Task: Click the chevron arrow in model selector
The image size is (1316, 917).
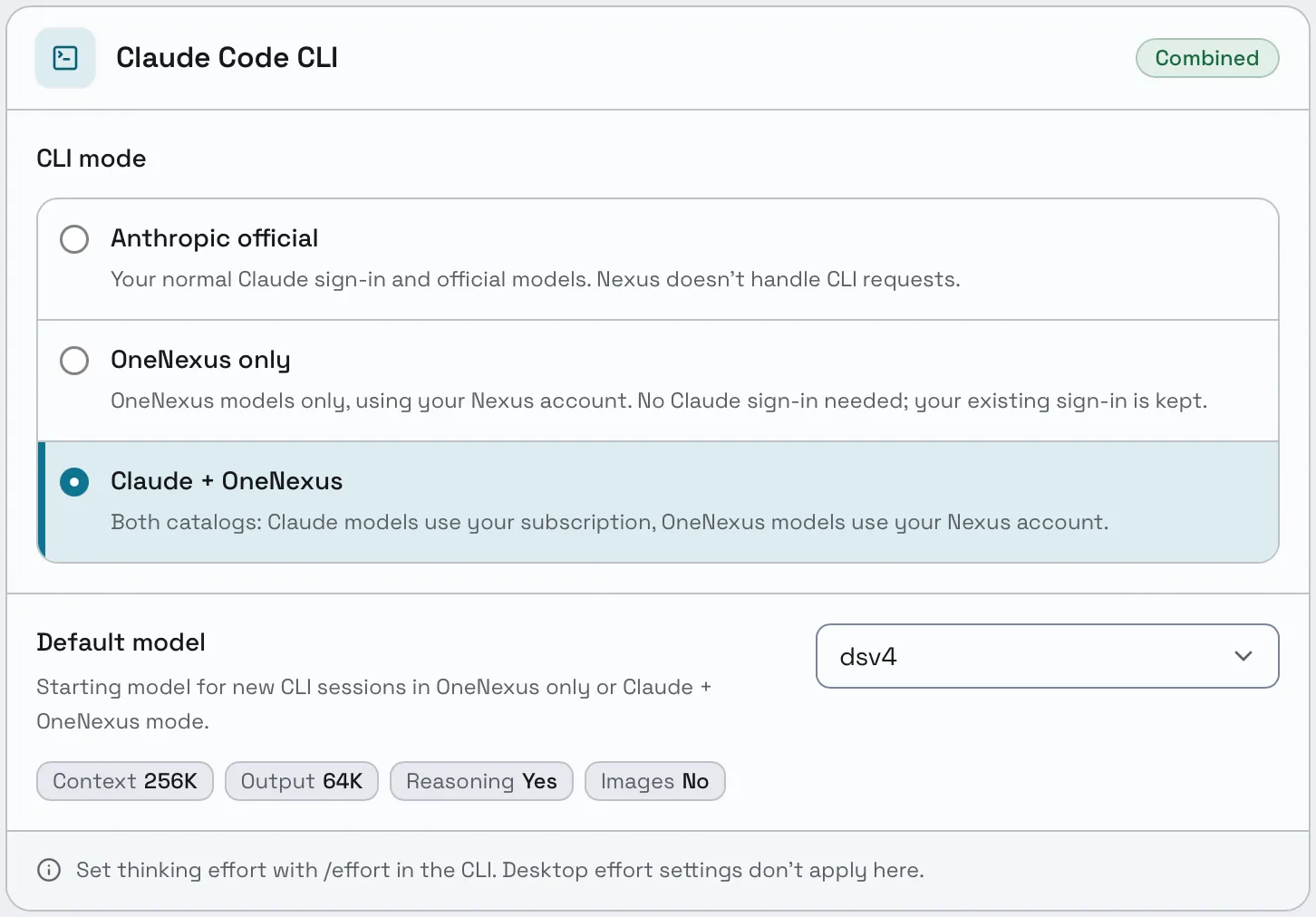Action: point(1243,656)
